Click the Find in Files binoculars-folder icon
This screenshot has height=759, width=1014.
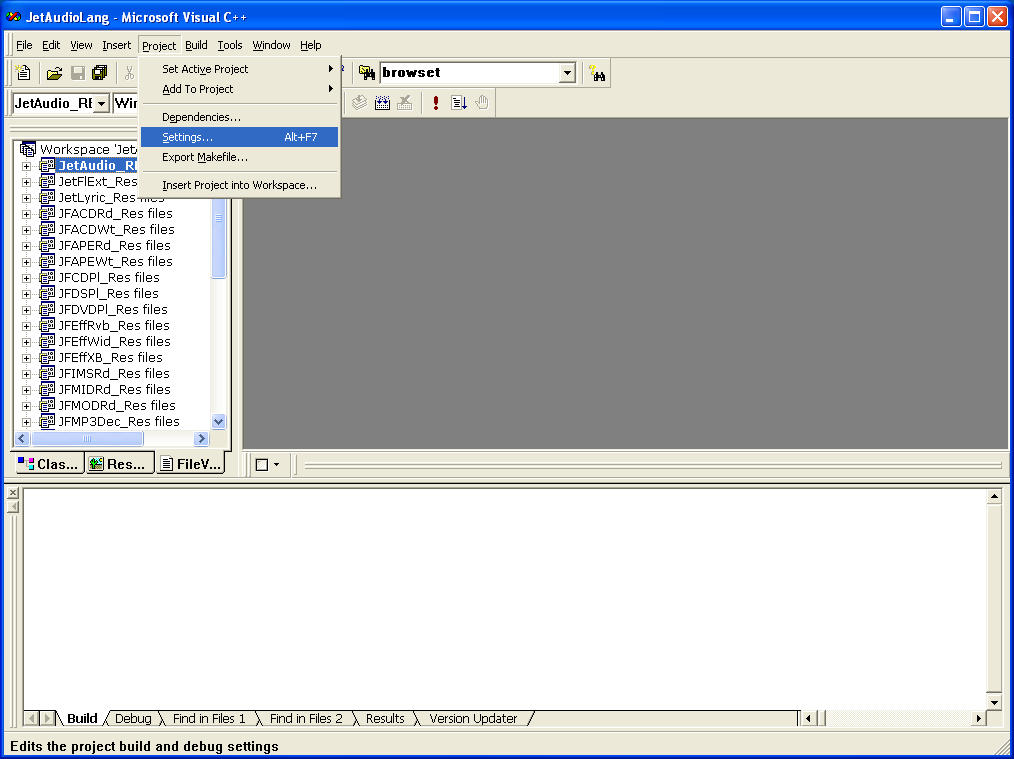[x=367, y=73]
